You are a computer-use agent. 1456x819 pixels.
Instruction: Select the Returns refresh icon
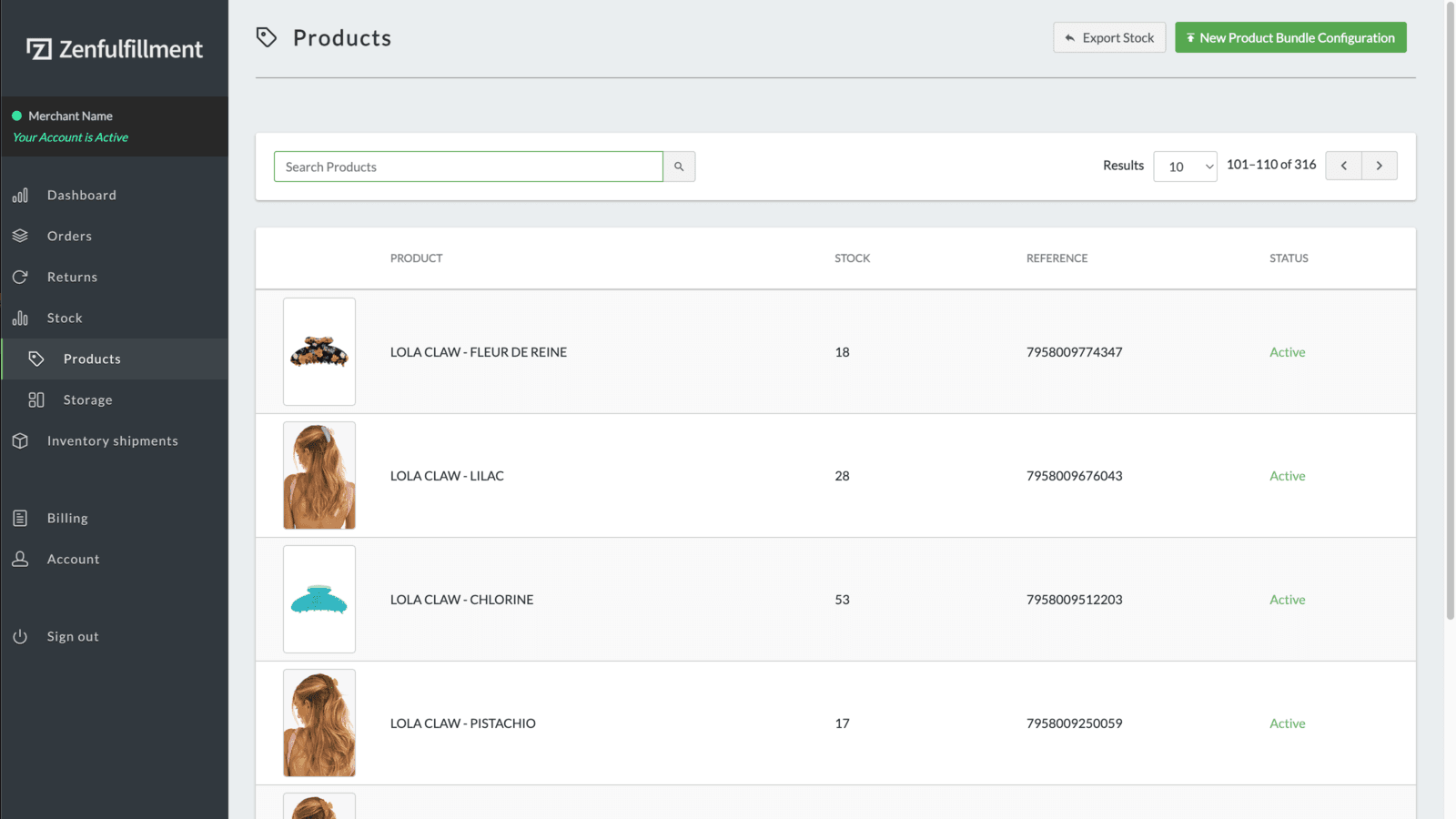tap(21, 277)
